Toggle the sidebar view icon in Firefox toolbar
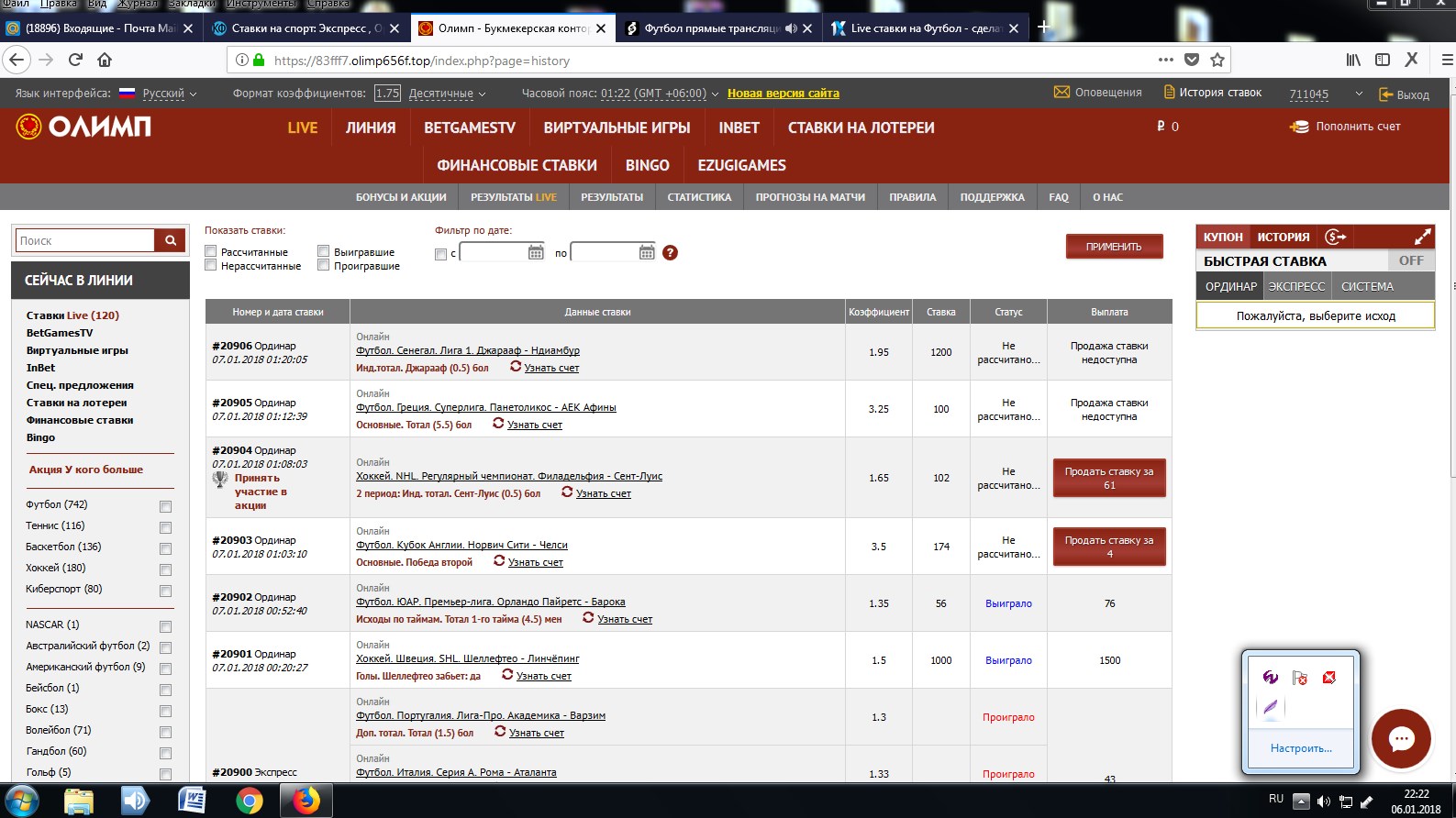The height and width of the screenshot is (818, 1456). tap(1383, 60)
